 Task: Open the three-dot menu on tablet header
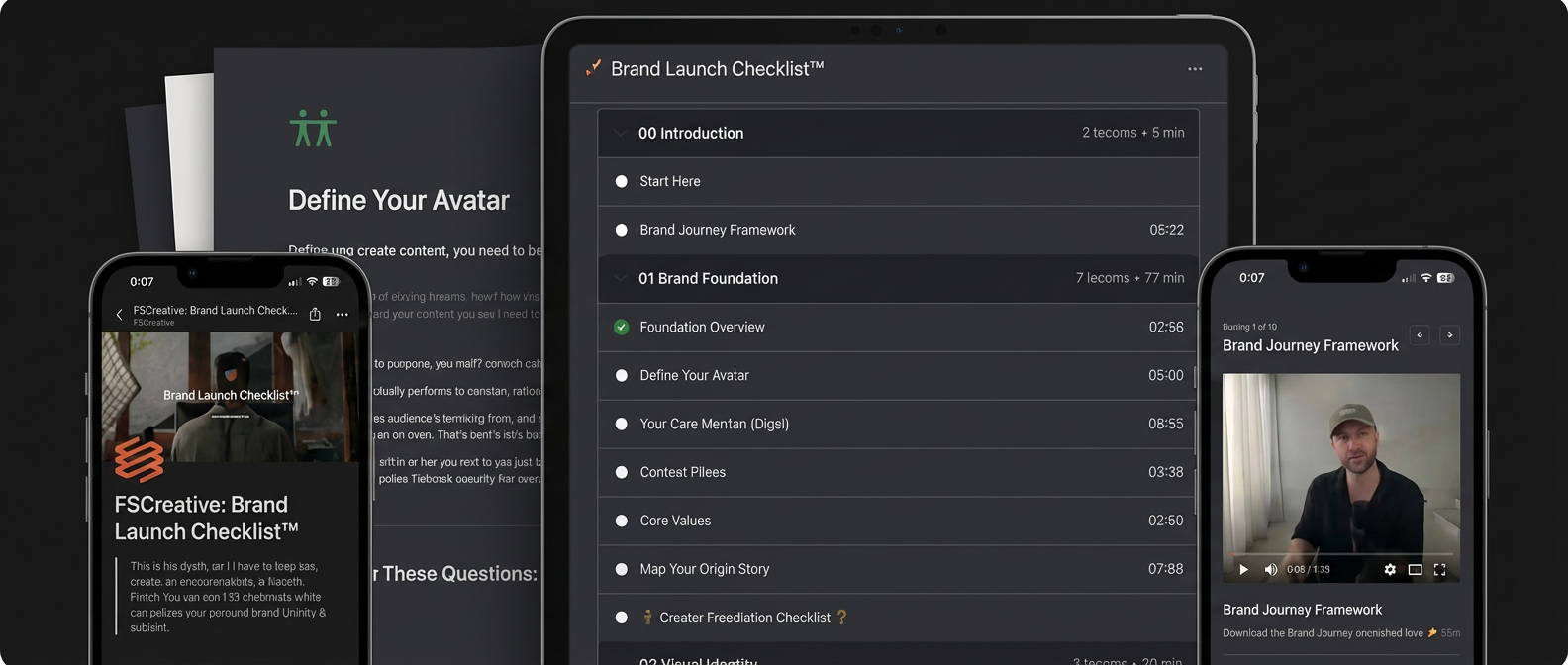click(1195, 69)
